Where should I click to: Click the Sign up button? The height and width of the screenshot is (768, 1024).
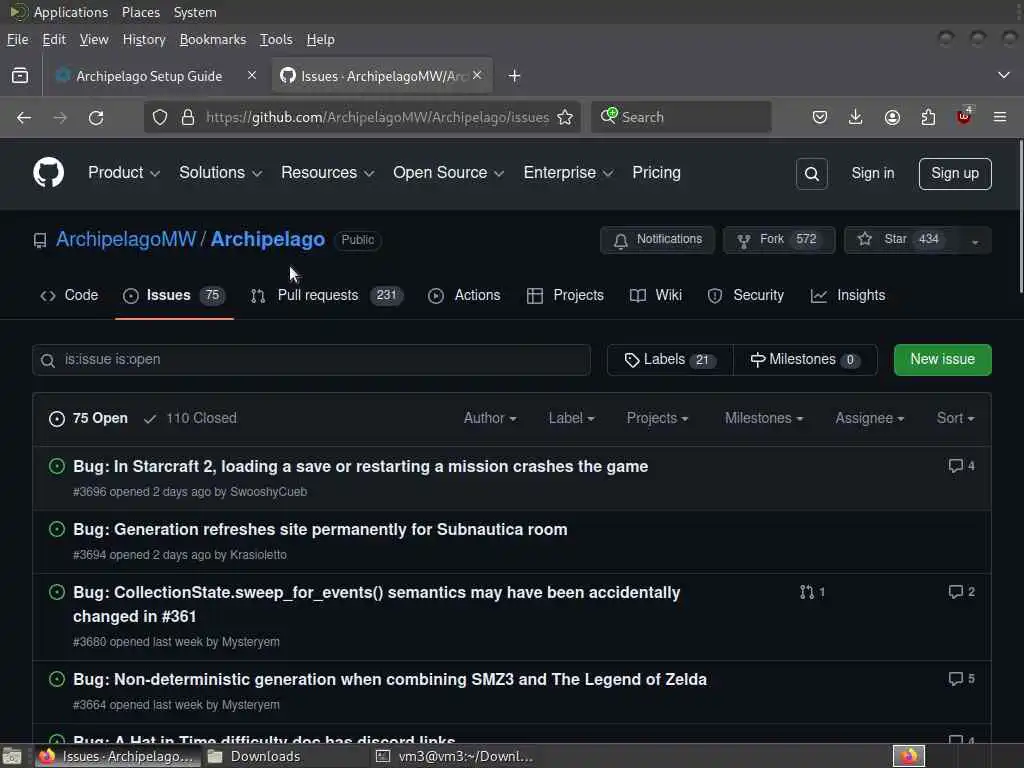tap(955, 174)
